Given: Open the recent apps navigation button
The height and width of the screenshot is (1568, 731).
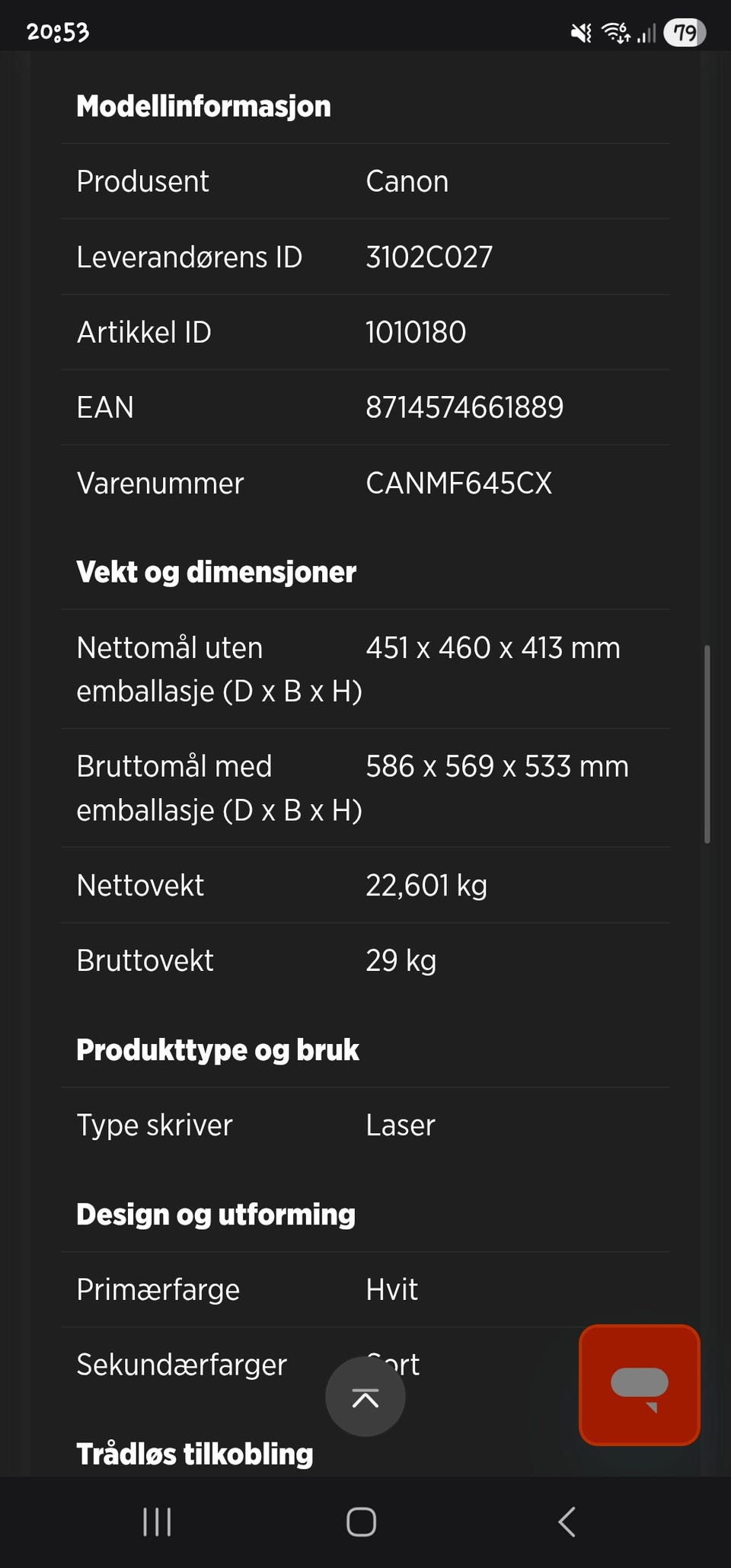Looking at the screenshot, I should pos(157,1522).
